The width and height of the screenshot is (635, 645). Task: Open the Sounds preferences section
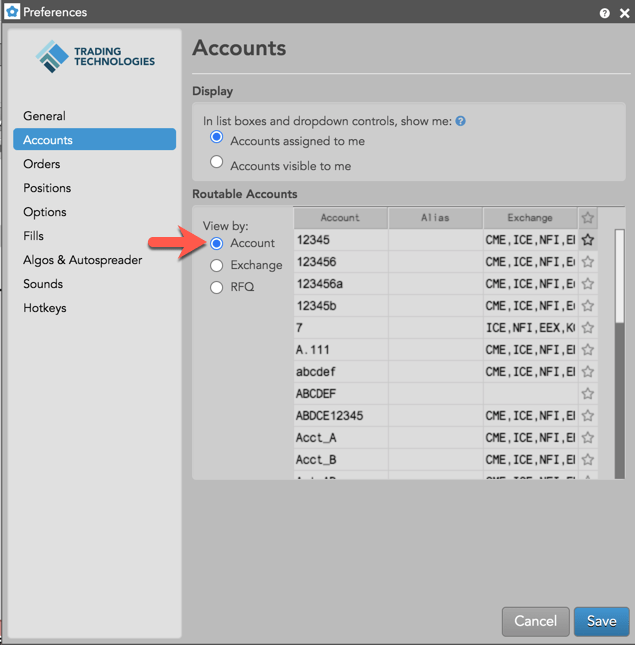point(95,284)
